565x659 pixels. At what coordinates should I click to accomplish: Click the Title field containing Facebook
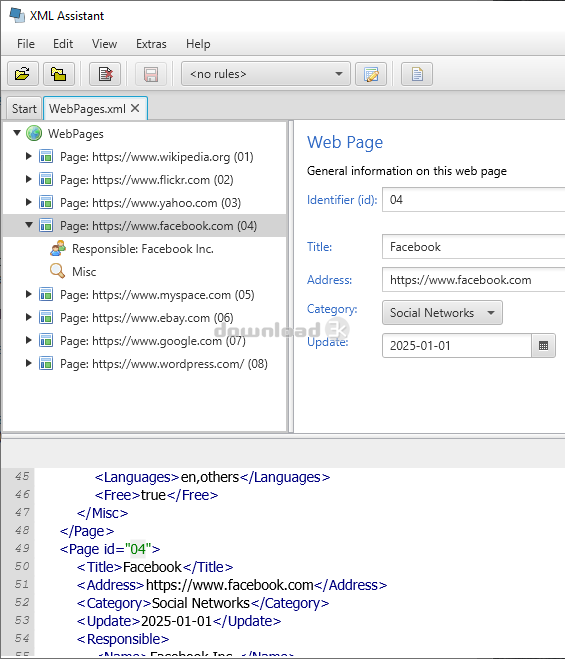473,247
